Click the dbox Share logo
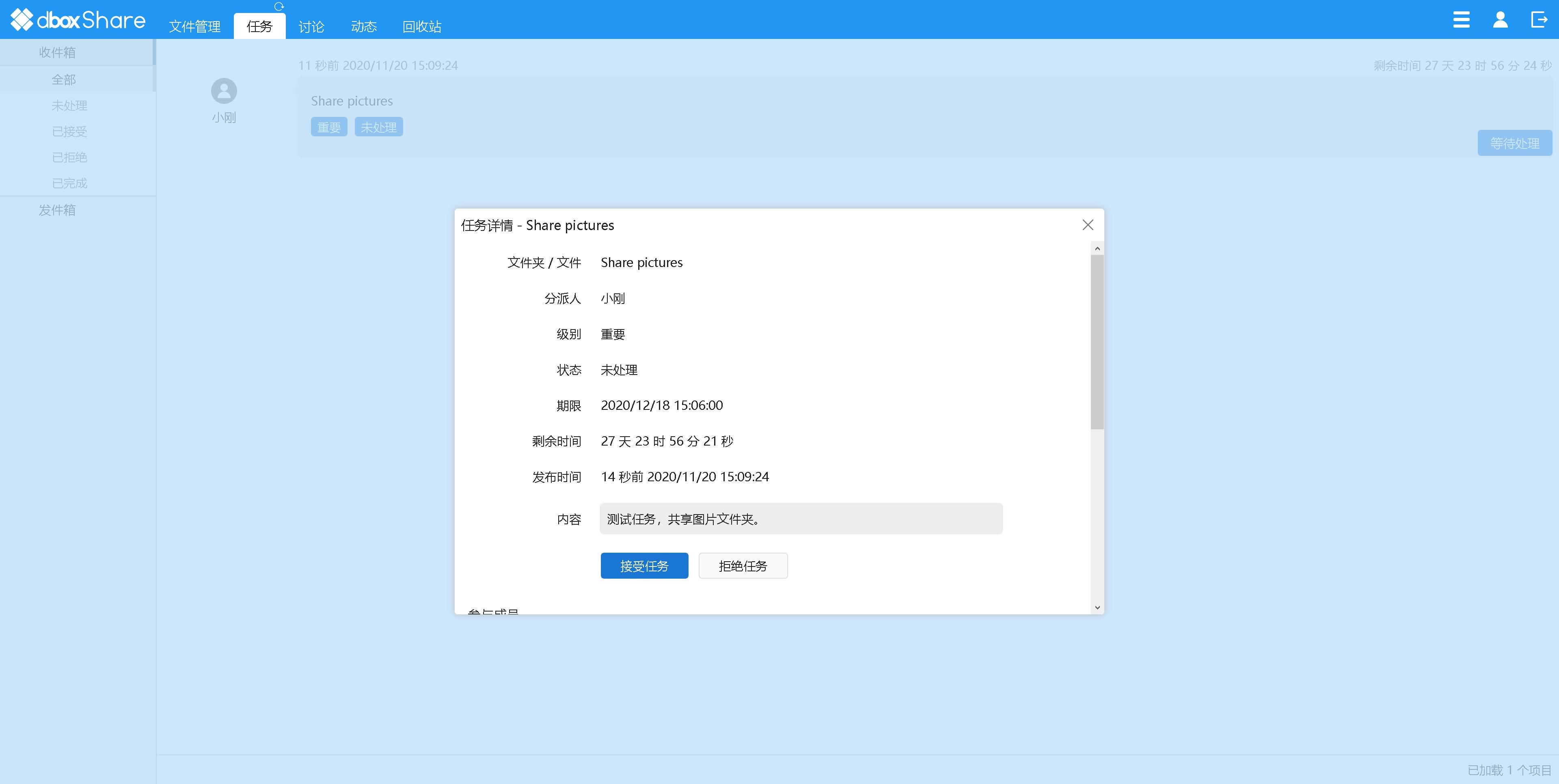 click(78, 20)
